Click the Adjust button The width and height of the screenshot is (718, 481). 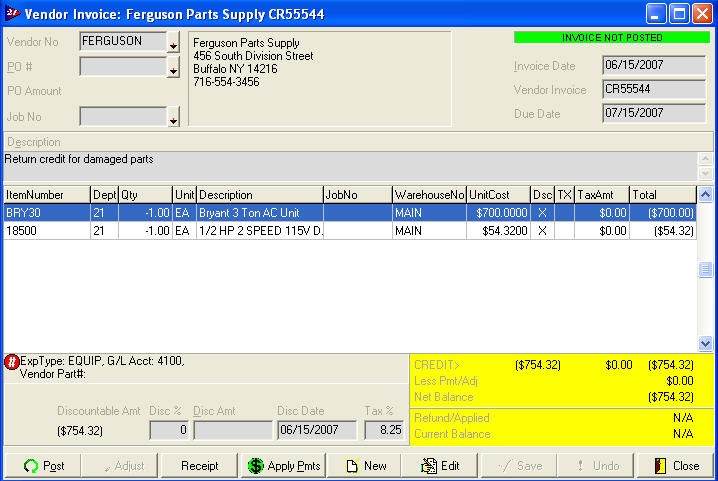[x=120, y=466]
